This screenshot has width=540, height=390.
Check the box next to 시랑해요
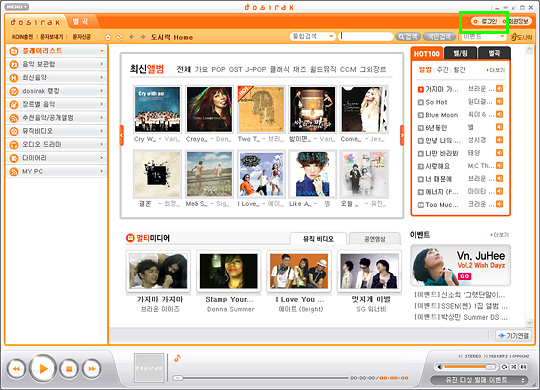pos(420,166)
